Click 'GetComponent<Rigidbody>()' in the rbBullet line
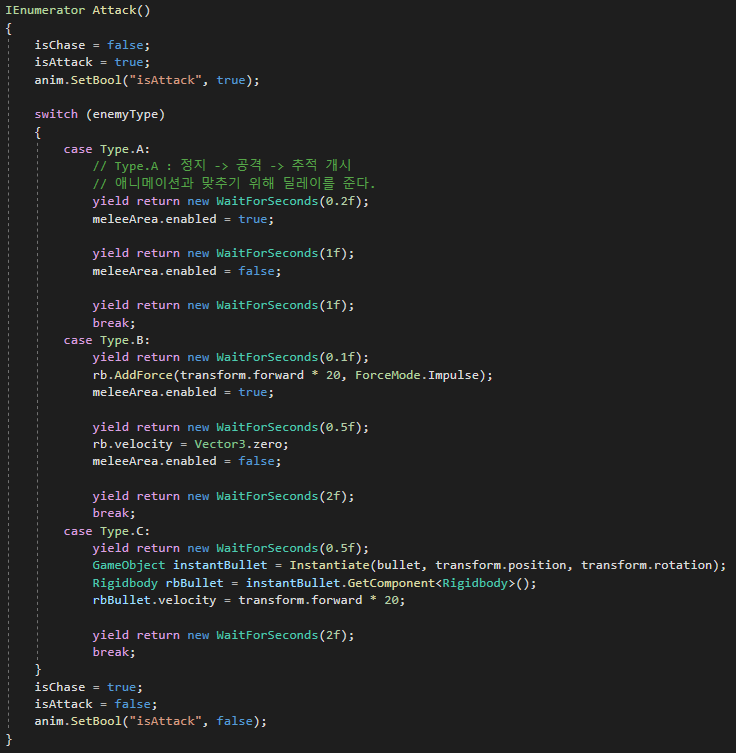Screen dimensions: 736x753 (x=438, y=583)
